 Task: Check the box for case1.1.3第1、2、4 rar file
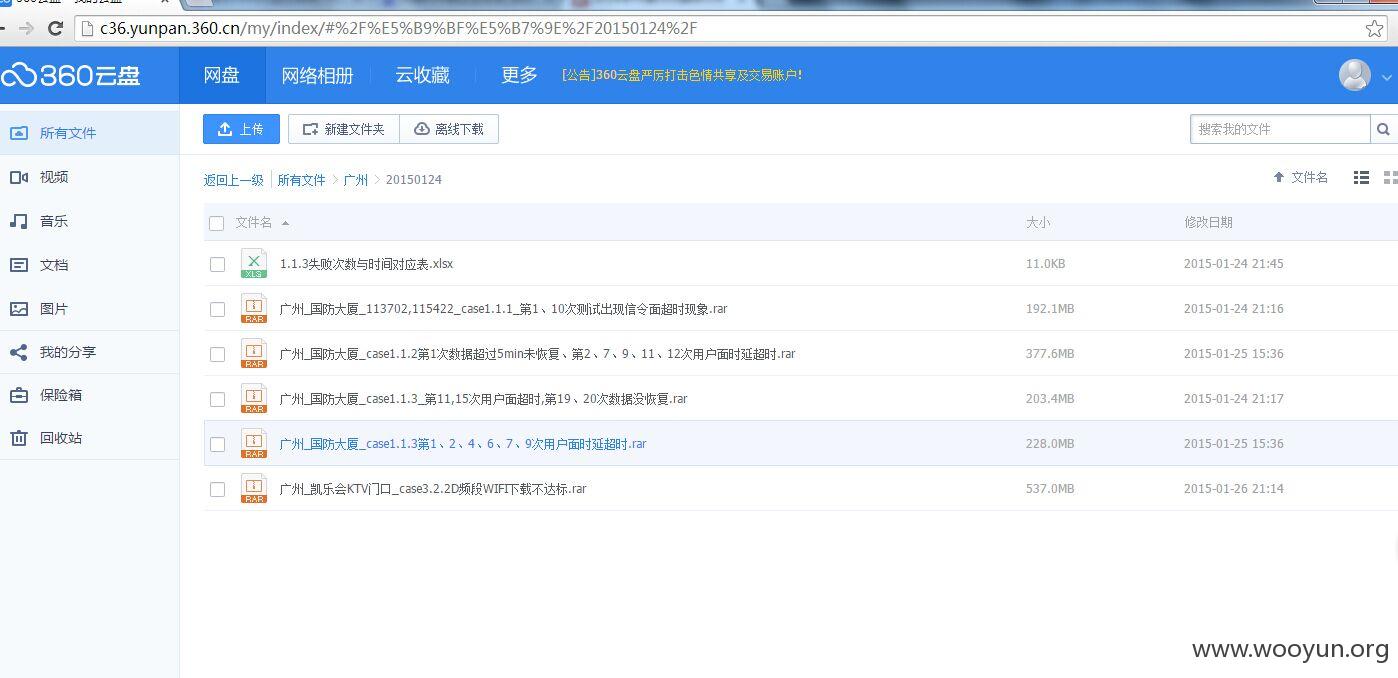click(x=217, y=444)
